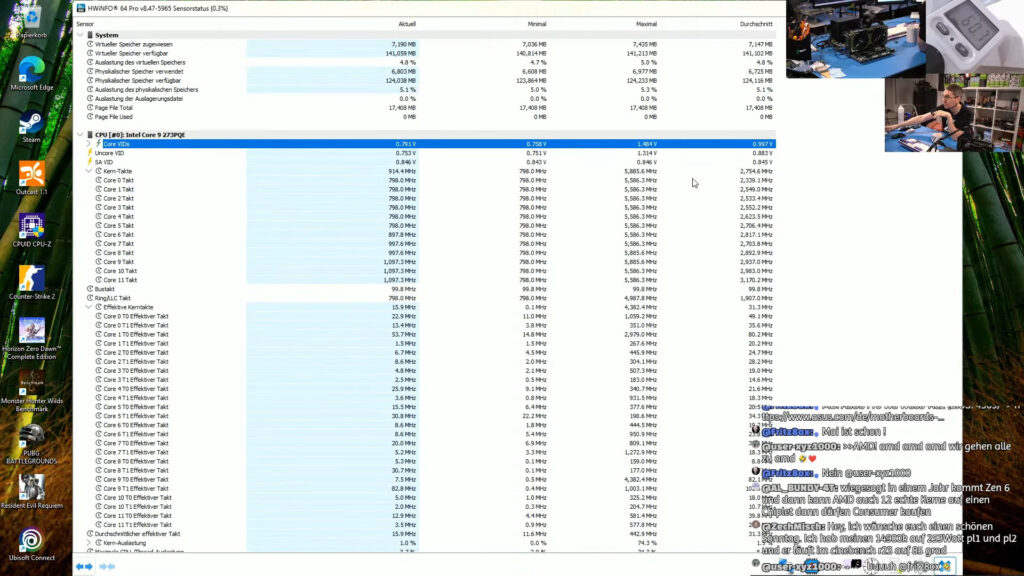Launch Microsoft Edge from the desktop
The height and width of the screenshot is (576, 1024).
(31, 74)
